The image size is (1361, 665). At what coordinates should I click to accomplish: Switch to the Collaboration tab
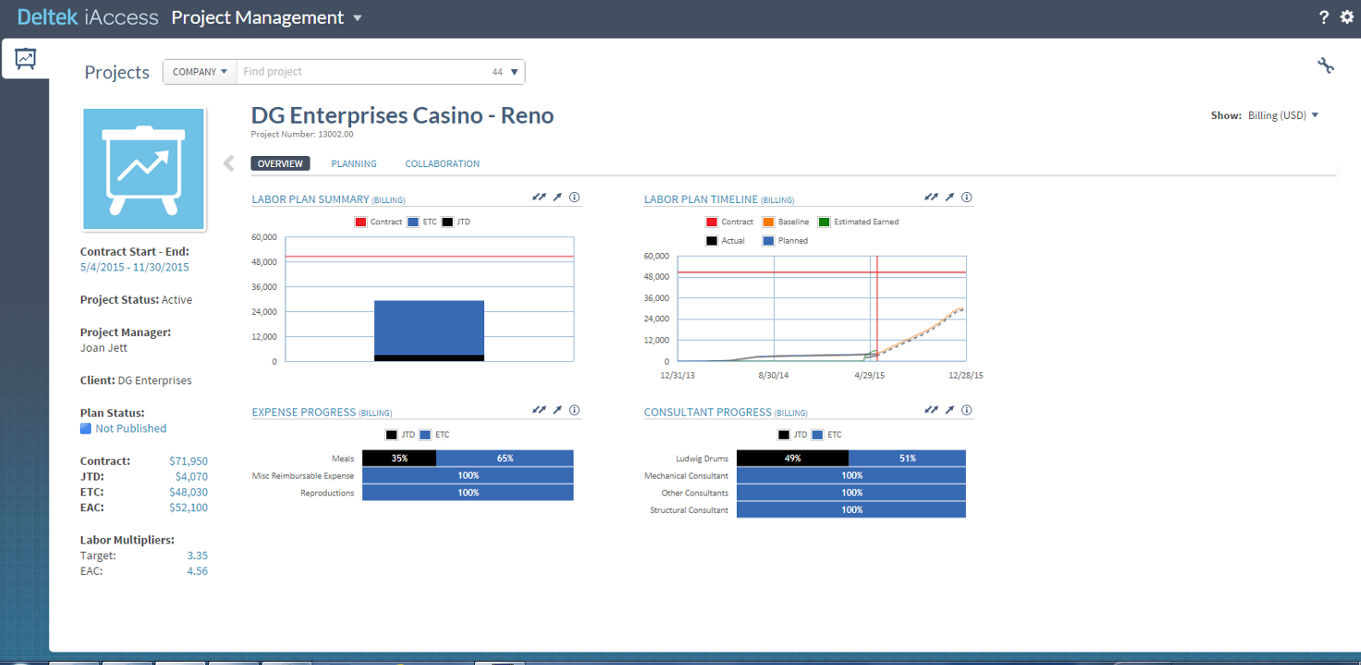coord(442,164)
